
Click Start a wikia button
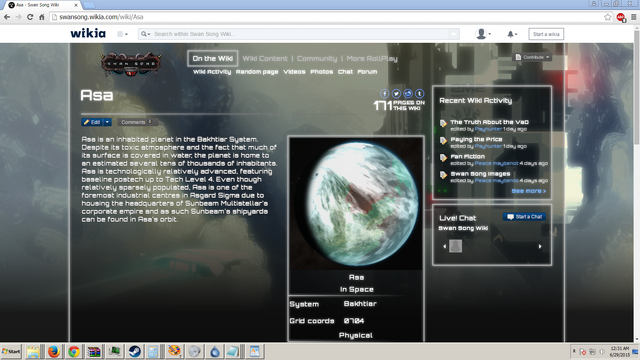pos(546,34)
